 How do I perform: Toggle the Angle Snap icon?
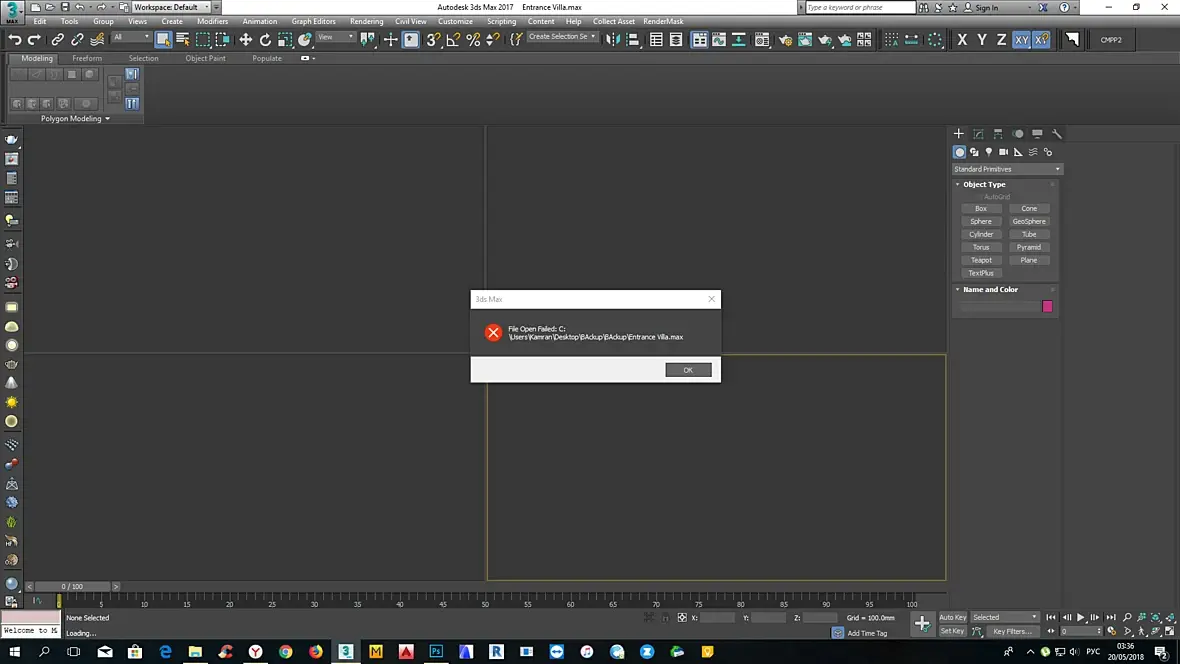coord(453,40)
